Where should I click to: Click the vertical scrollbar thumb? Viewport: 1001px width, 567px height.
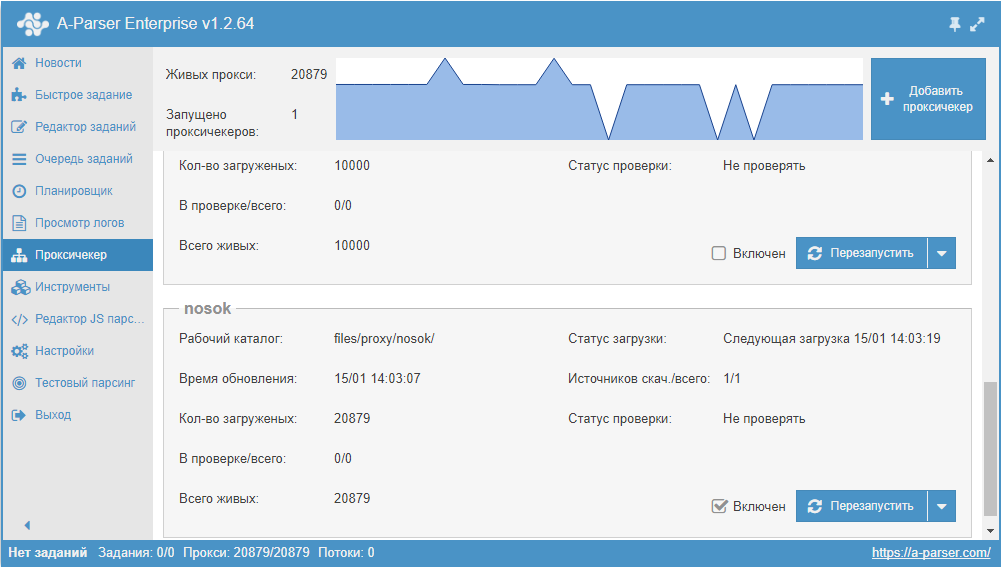tap(990, 449)
